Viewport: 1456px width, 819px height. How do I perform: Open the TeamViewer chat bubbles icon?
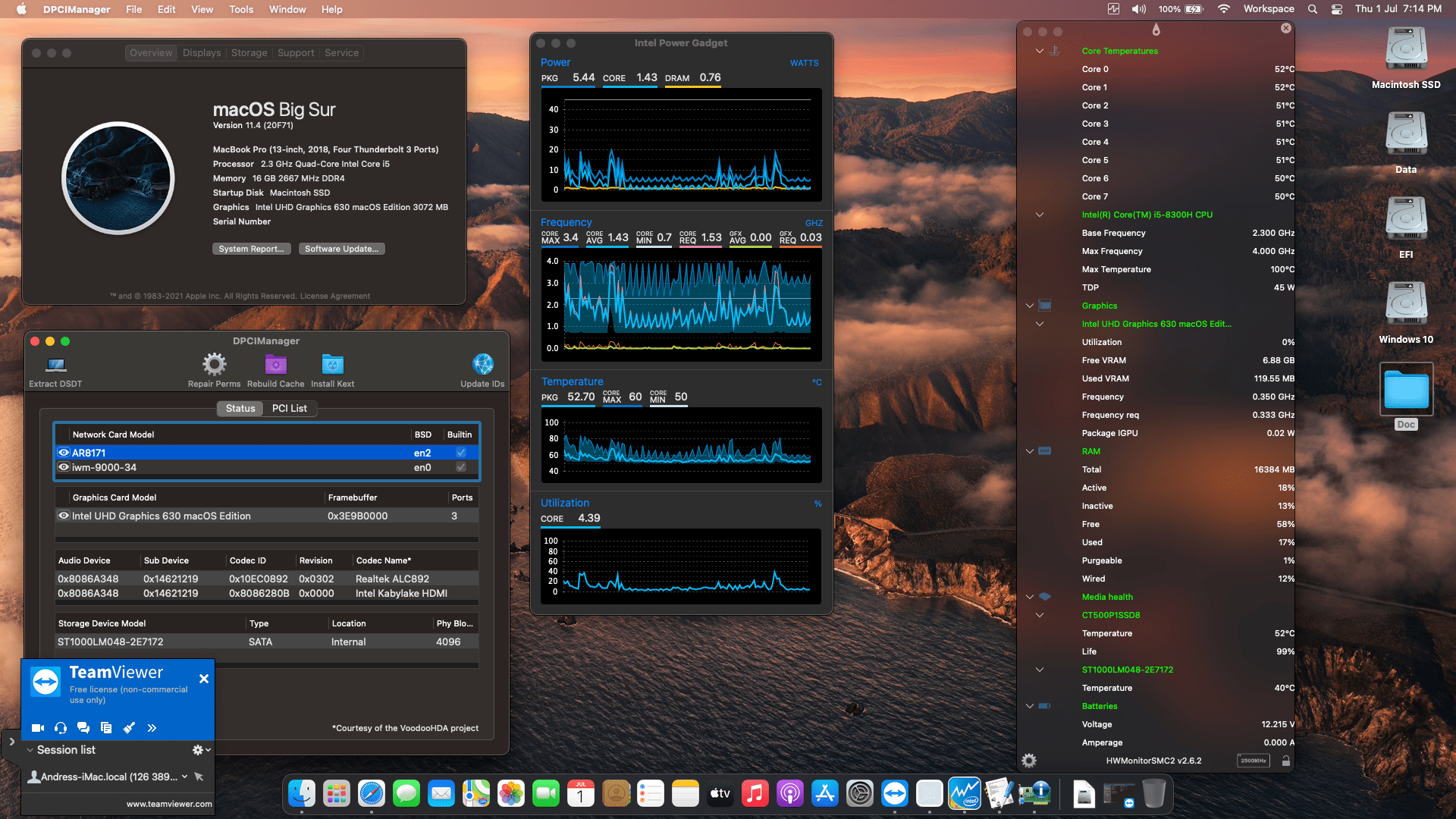point(83,728)
